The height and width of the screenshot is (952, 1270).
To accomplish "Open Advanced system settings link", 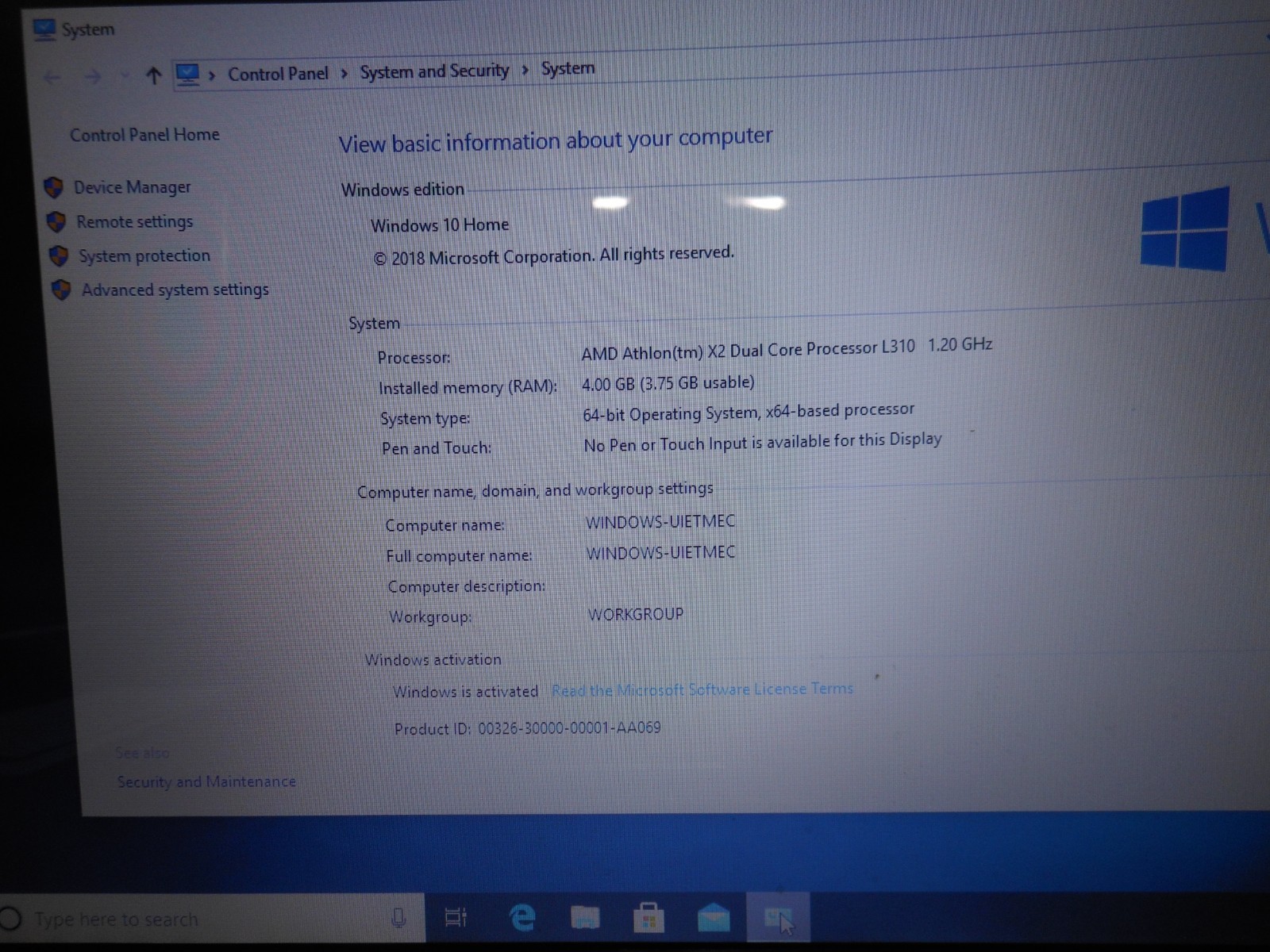I will (175, 290).
